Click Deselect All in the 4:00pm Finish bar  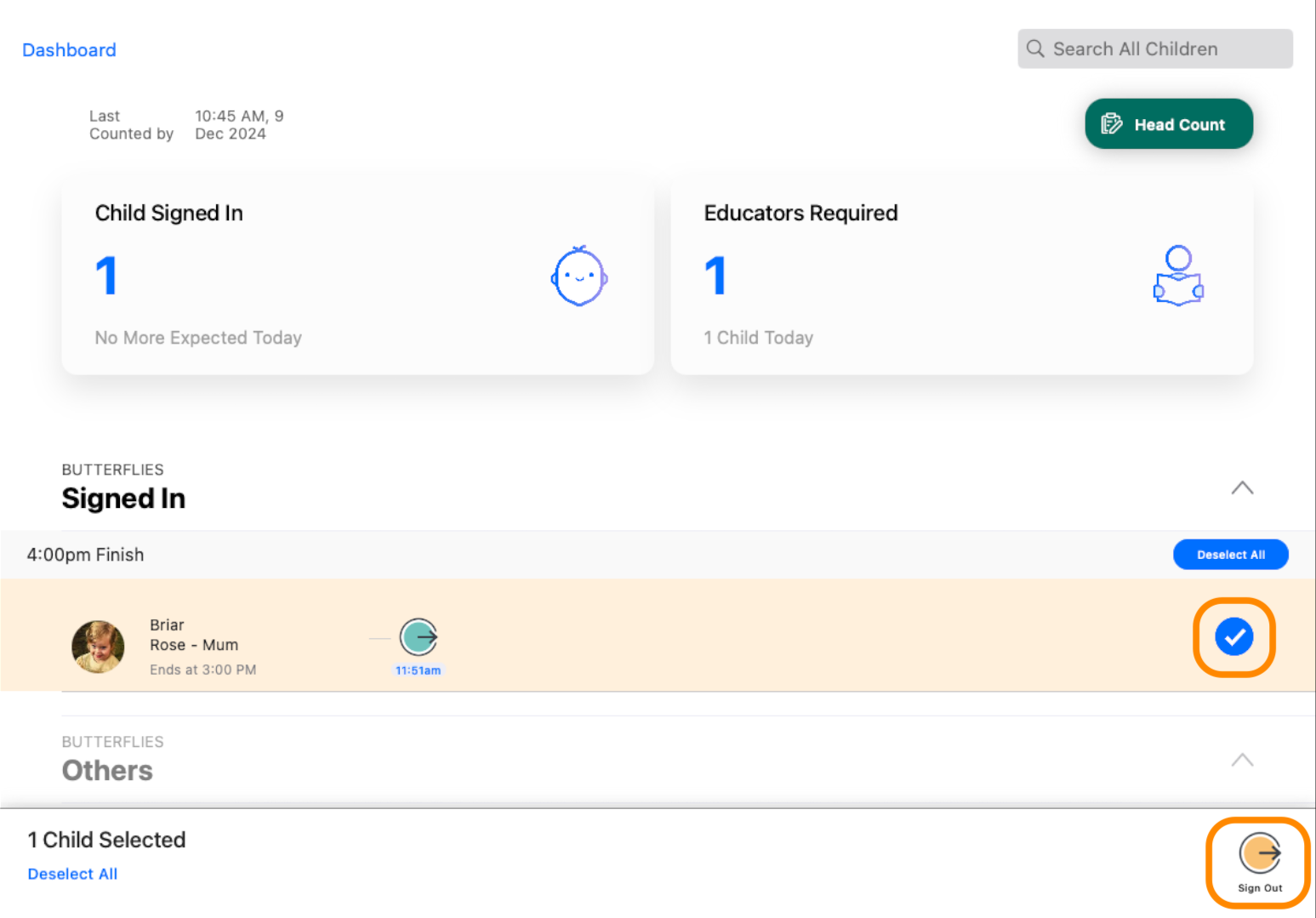pyautogui.click(x=1230, y=554)
